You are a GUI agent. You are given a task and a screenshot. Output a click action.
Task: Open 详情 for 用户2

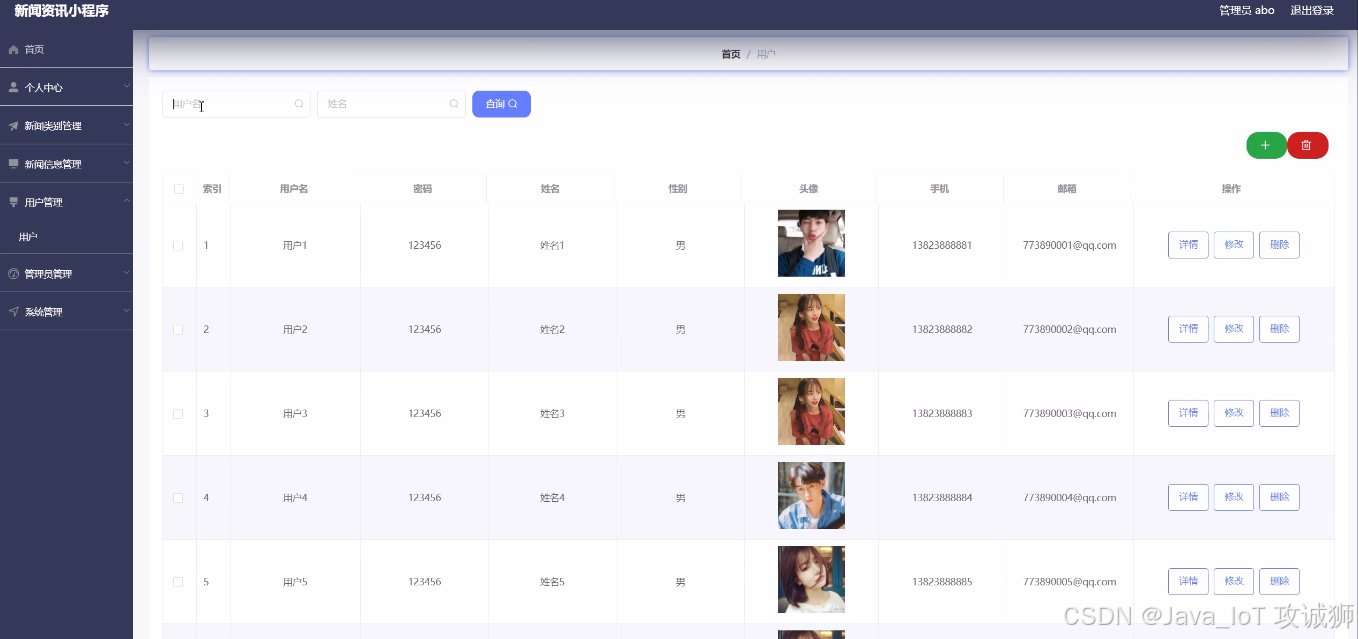1188,329
